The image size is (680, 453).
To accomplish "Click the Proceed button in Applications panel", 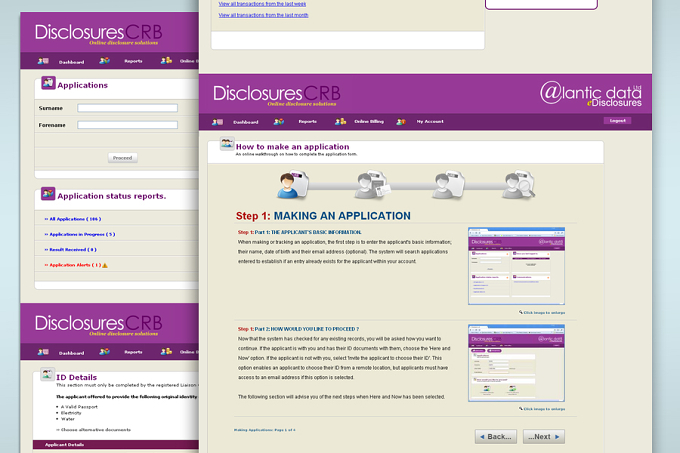I will tap(123, 158).
